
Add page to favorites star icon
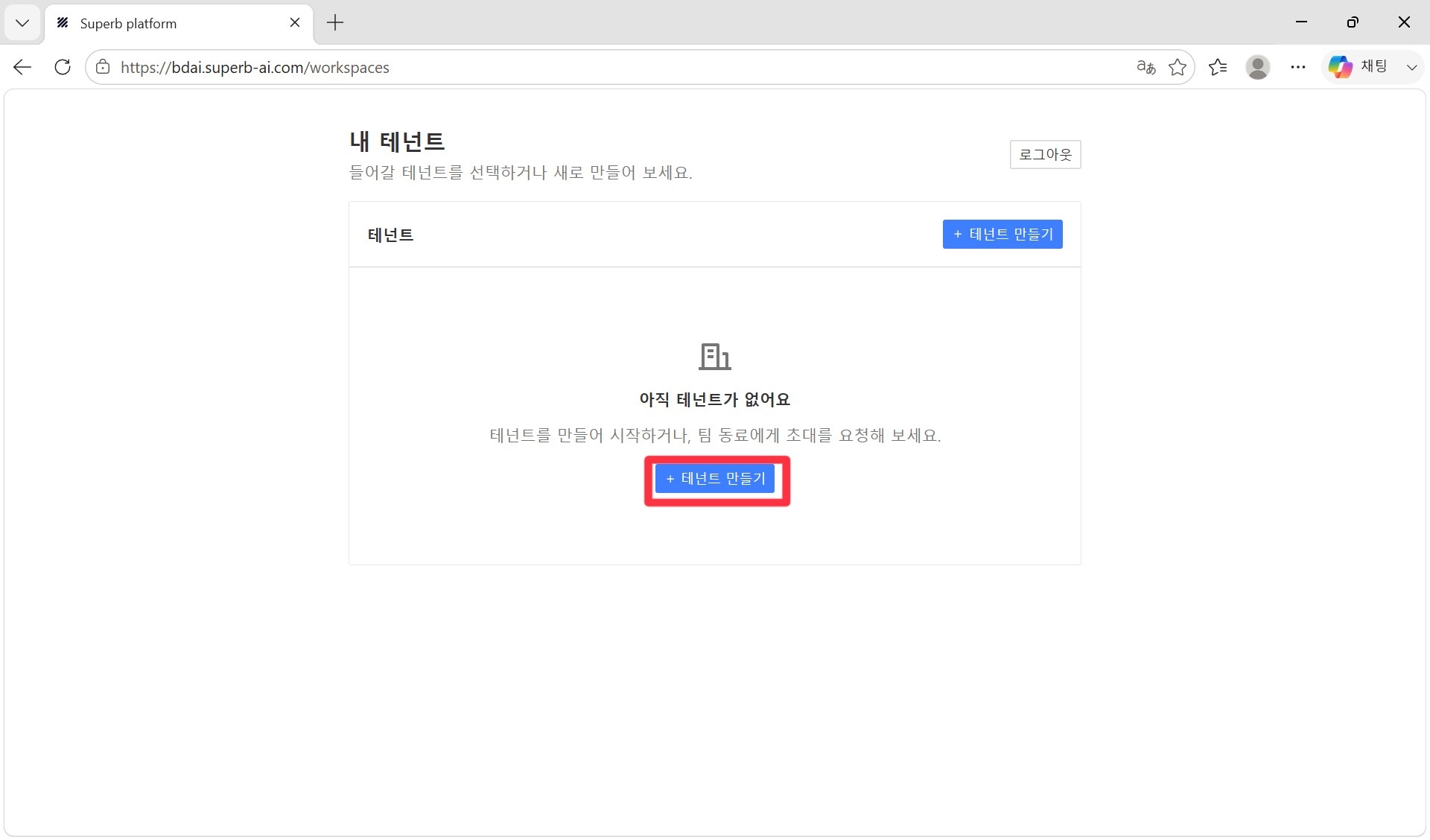point(1178,67)
